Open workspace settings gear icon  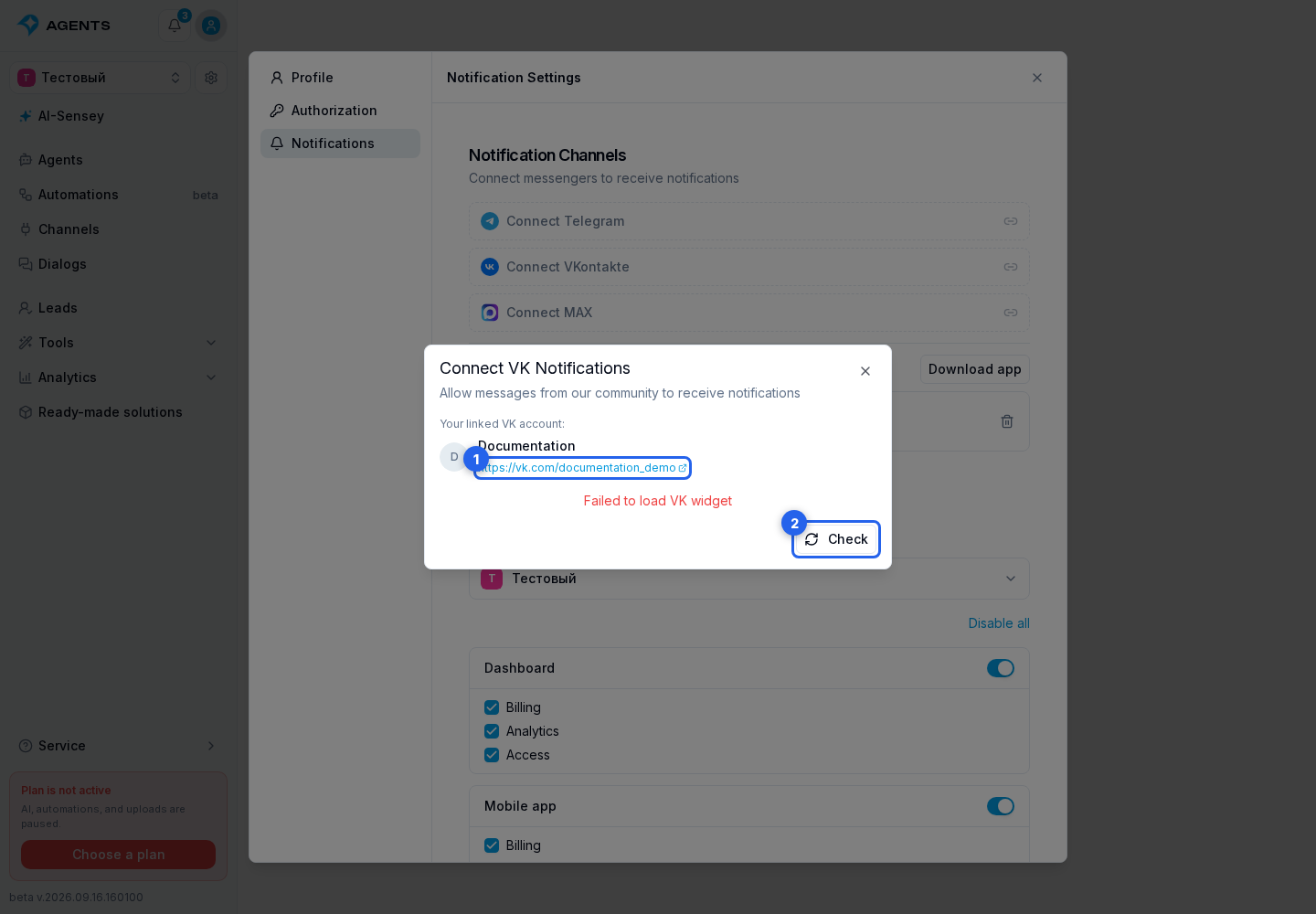tap(211, 78)
